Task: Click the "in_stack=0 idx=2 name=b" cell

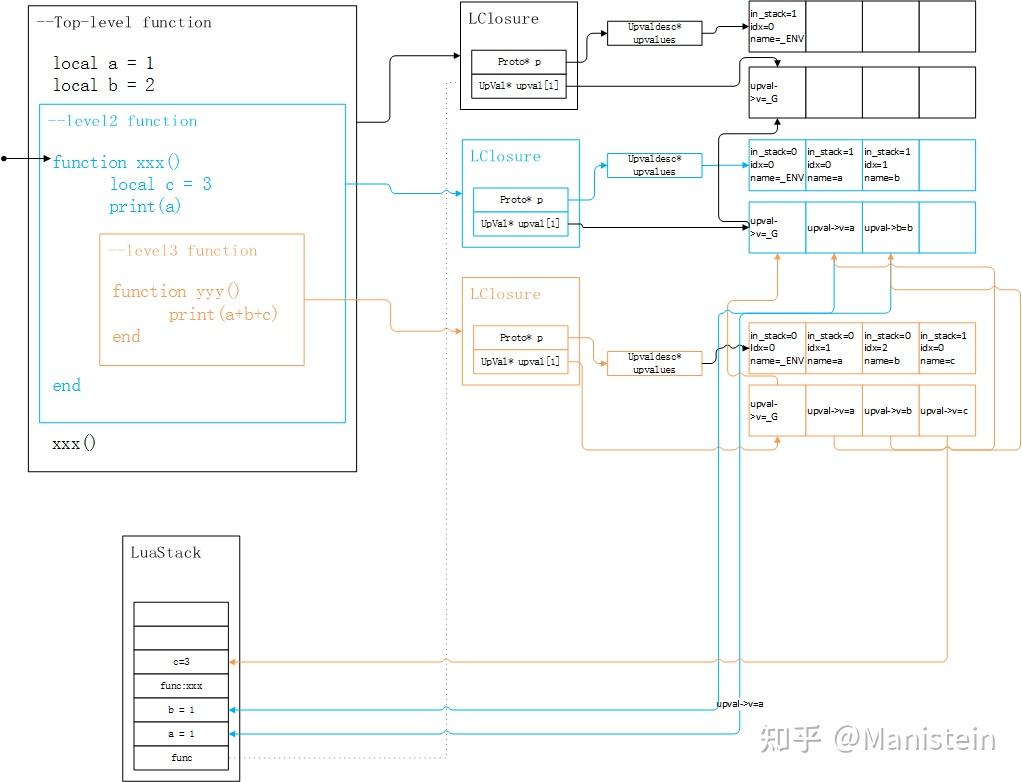Action: pyautogui.click(x=890, y=348)
